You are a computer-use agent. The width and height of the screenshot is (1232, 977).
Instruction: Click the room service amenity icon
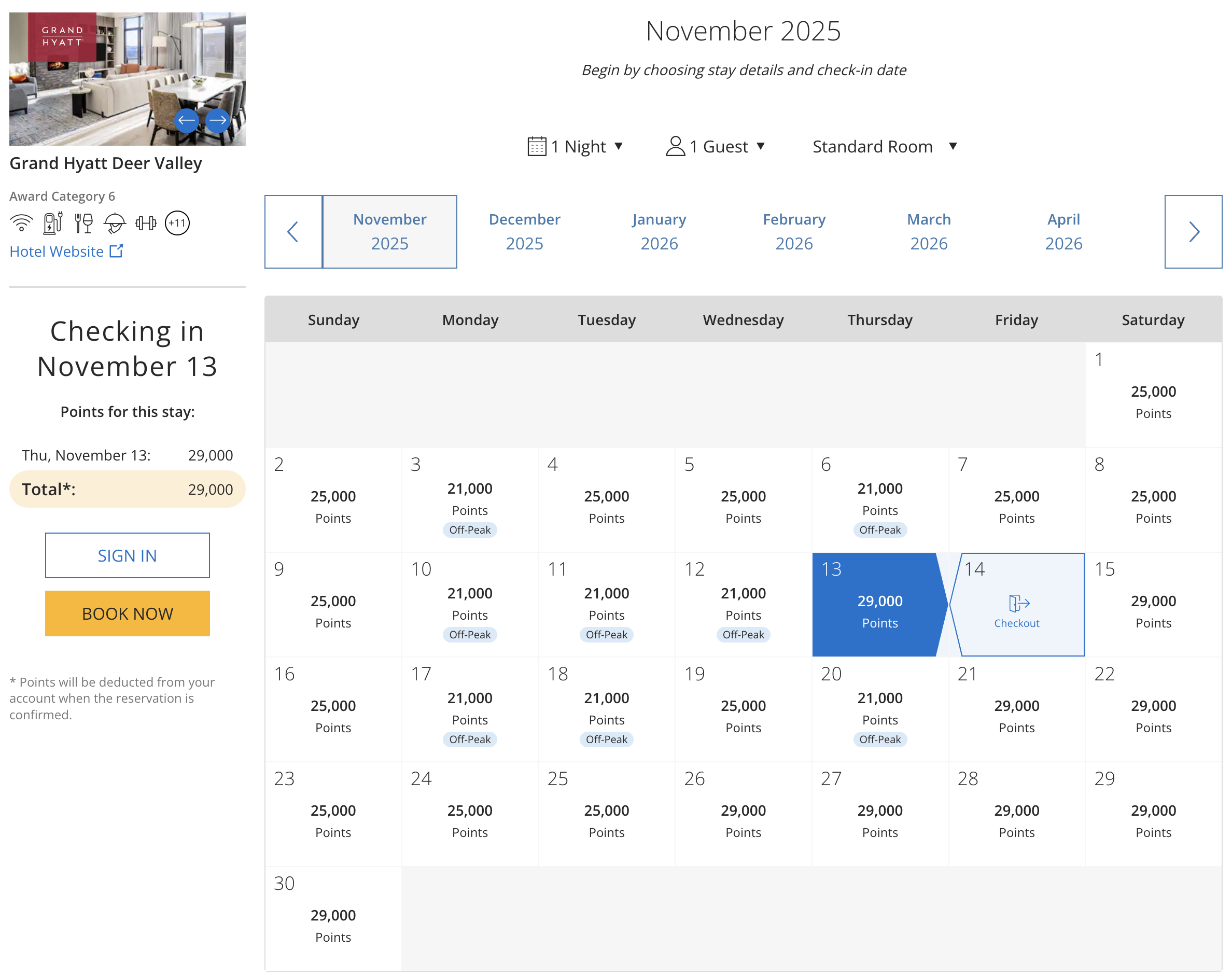click(114, 223)
